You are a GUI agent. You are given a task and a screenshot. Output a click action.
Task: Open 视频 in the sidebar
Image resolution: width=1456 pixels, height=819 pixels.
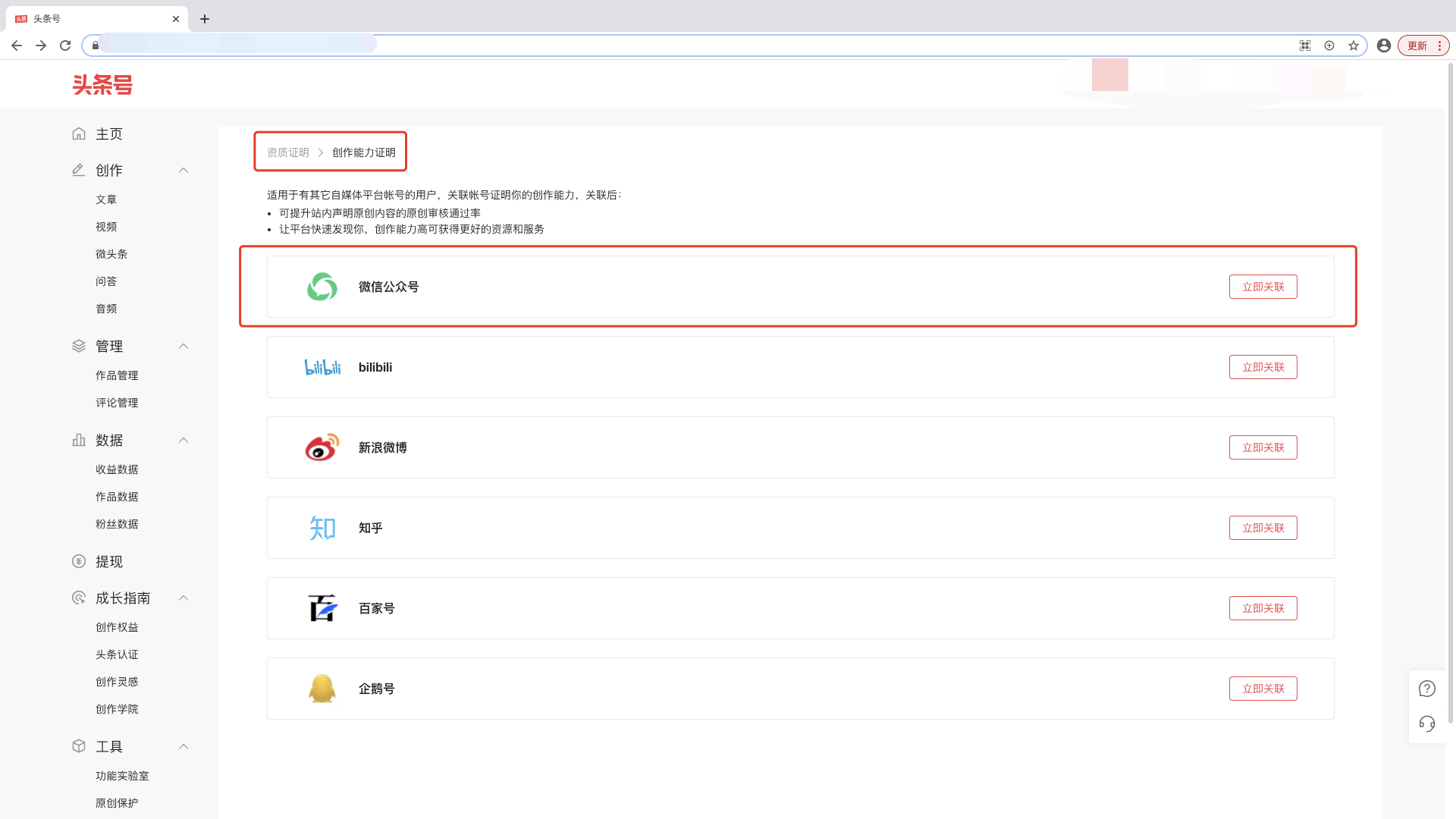106,227
